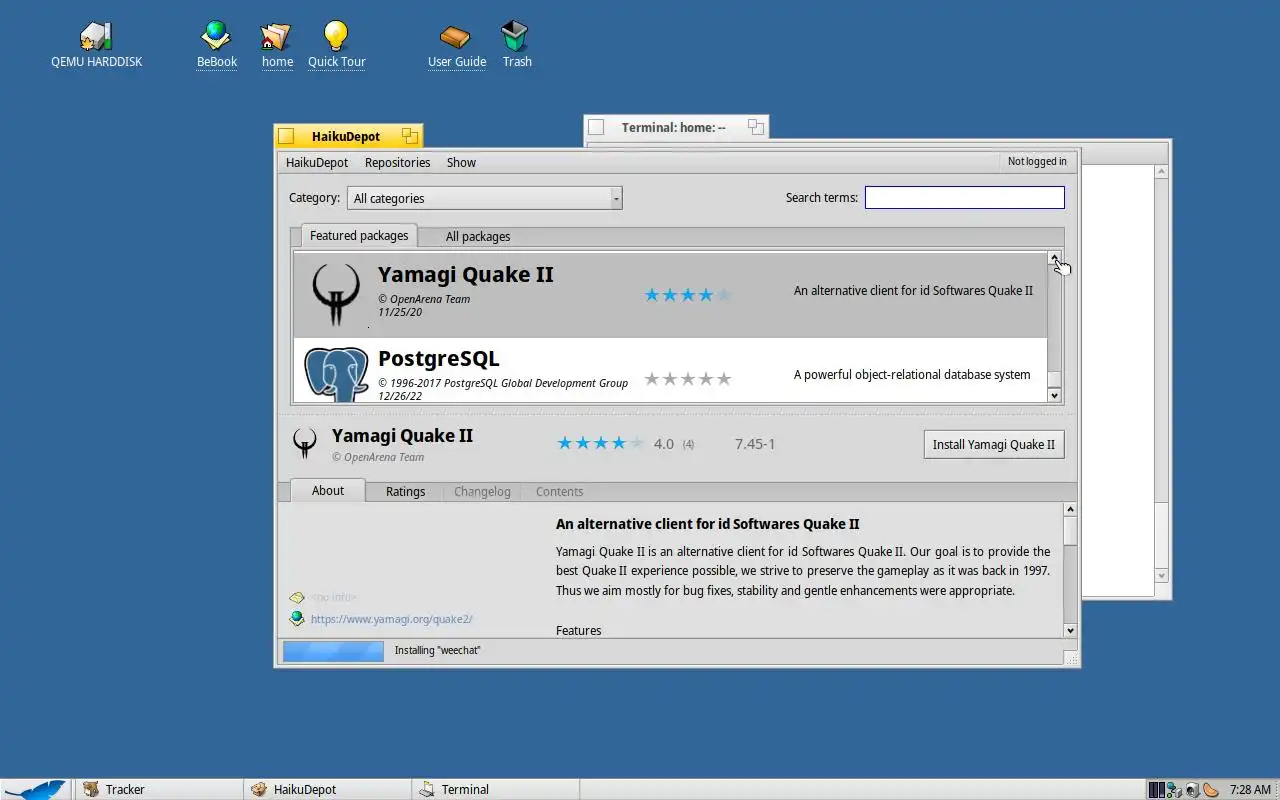
Task: Switch to Tracker in the Deskbar
Action: tap(157, 789)
